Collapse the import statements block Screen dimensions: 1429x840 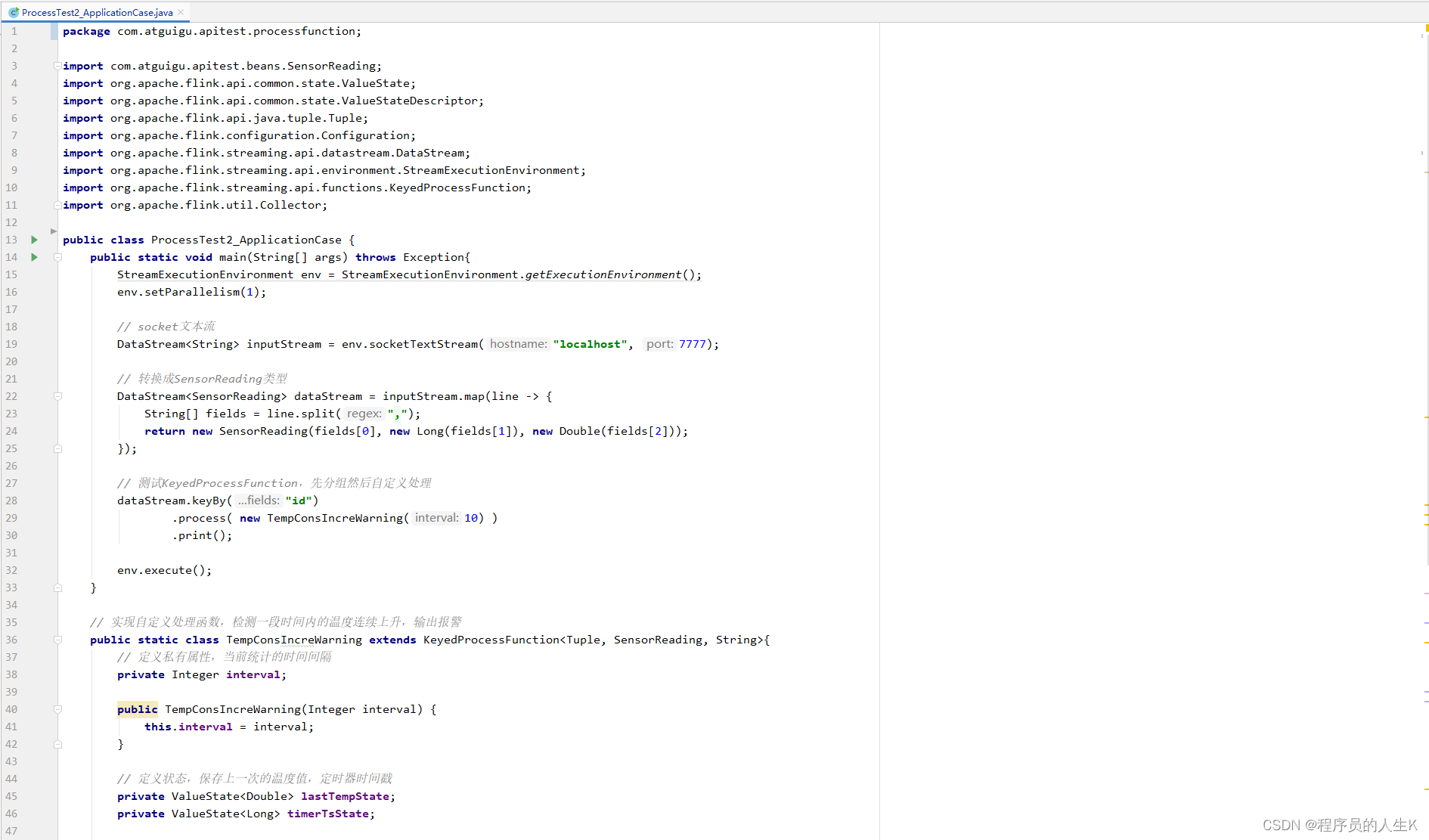point(57,66)
